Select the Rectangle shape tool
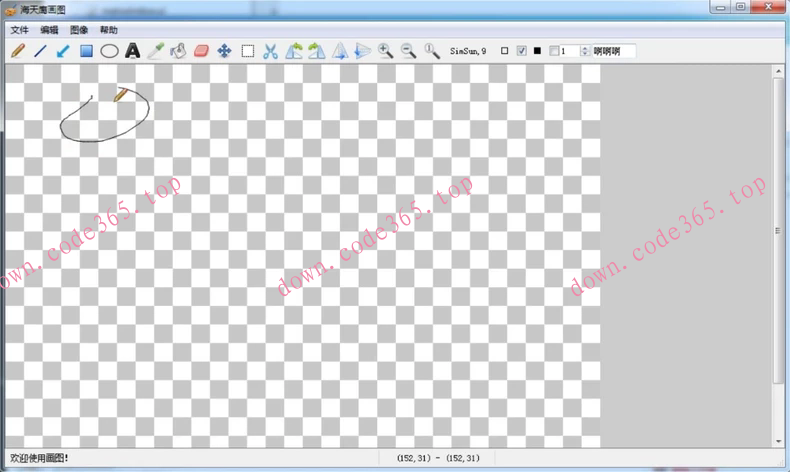 pyautogui.click(x=86, y=51)
